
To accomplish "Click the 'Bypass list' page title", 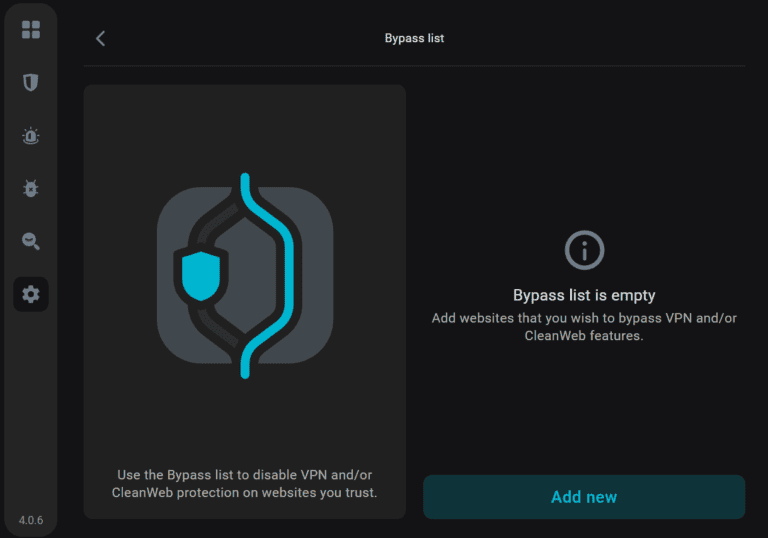I will [414, 38].
